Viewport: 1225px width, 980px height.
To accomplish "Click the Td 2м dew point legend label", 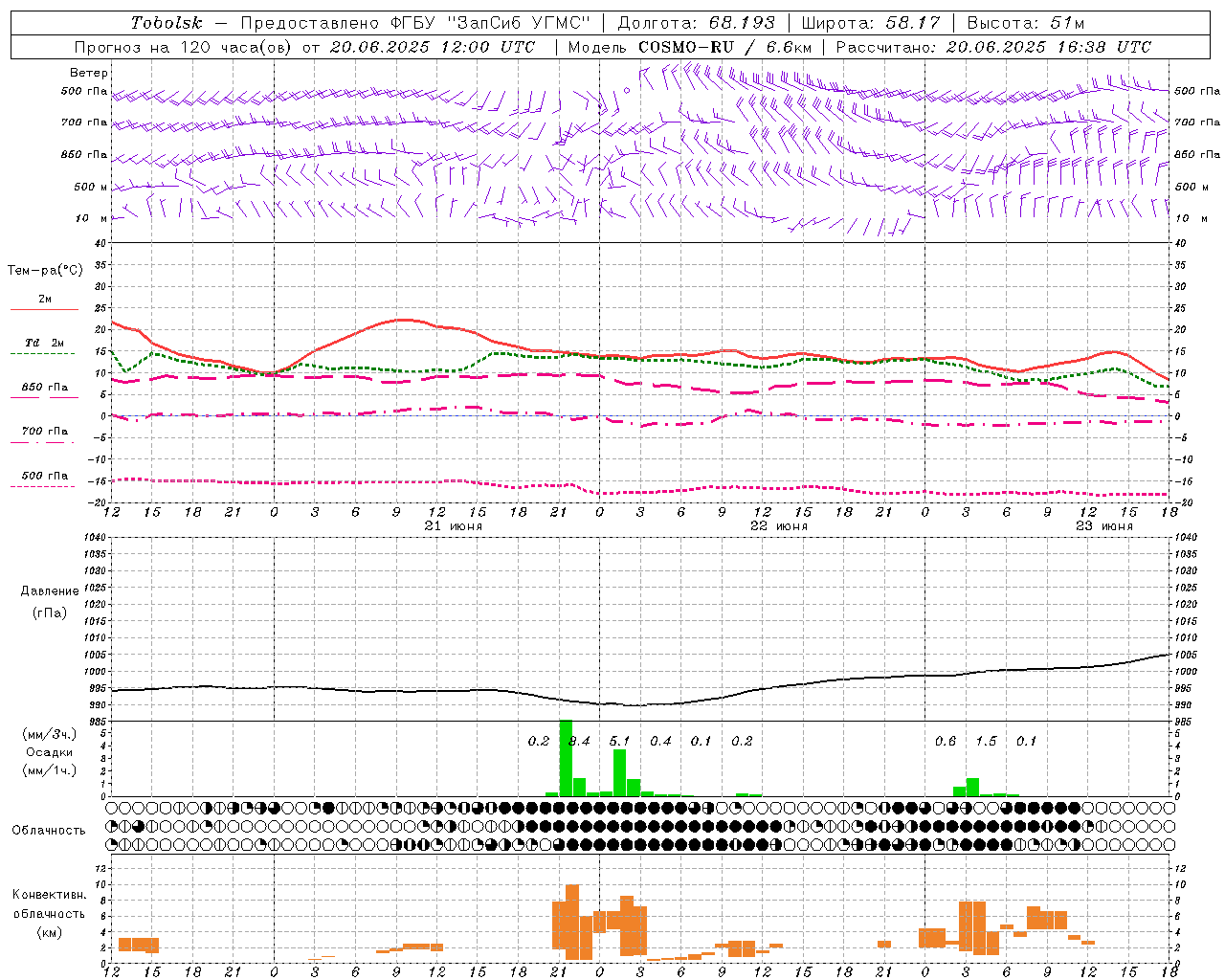I will 44,343.
